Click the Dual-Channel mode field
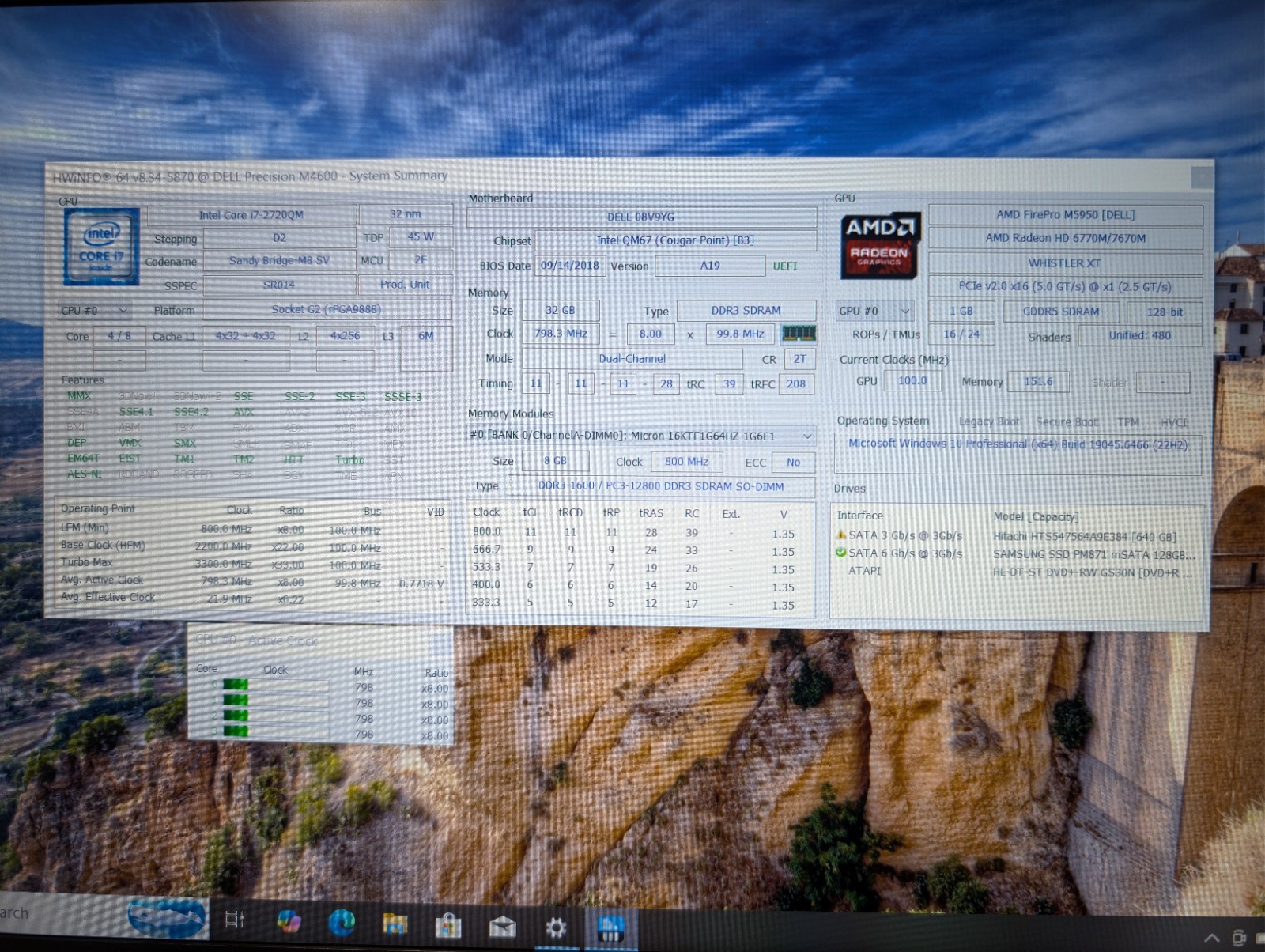This screenshot has height=952, width=1265. tap(632, 359)
